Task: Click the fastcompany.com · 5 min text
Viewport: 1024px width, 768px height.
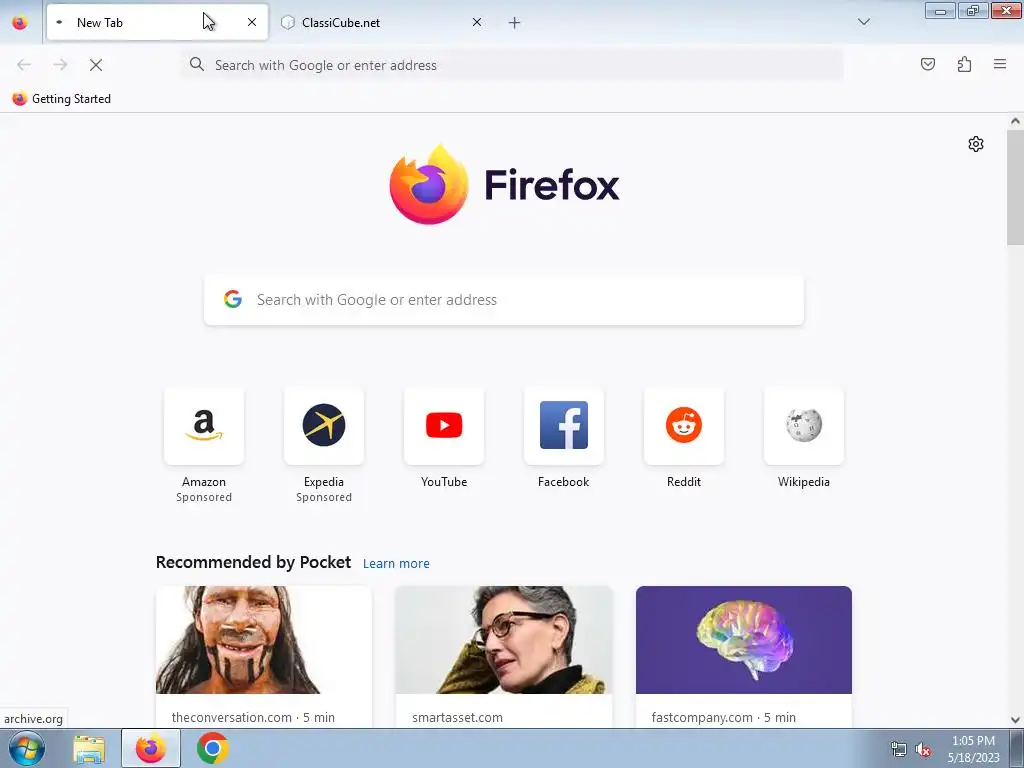Action: 724,717
